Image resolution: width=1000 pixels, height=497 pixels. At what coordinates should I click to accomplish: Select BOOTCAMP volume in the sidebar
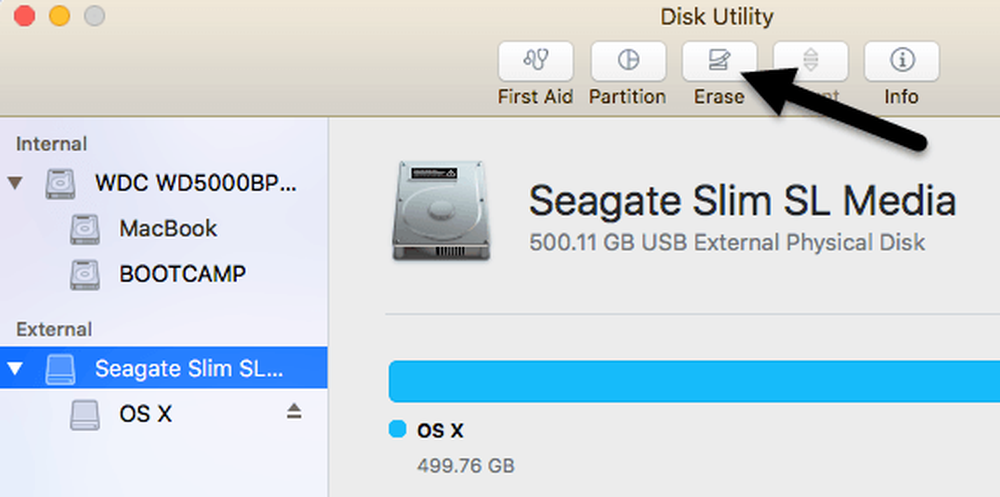click(x=163, y=274)
